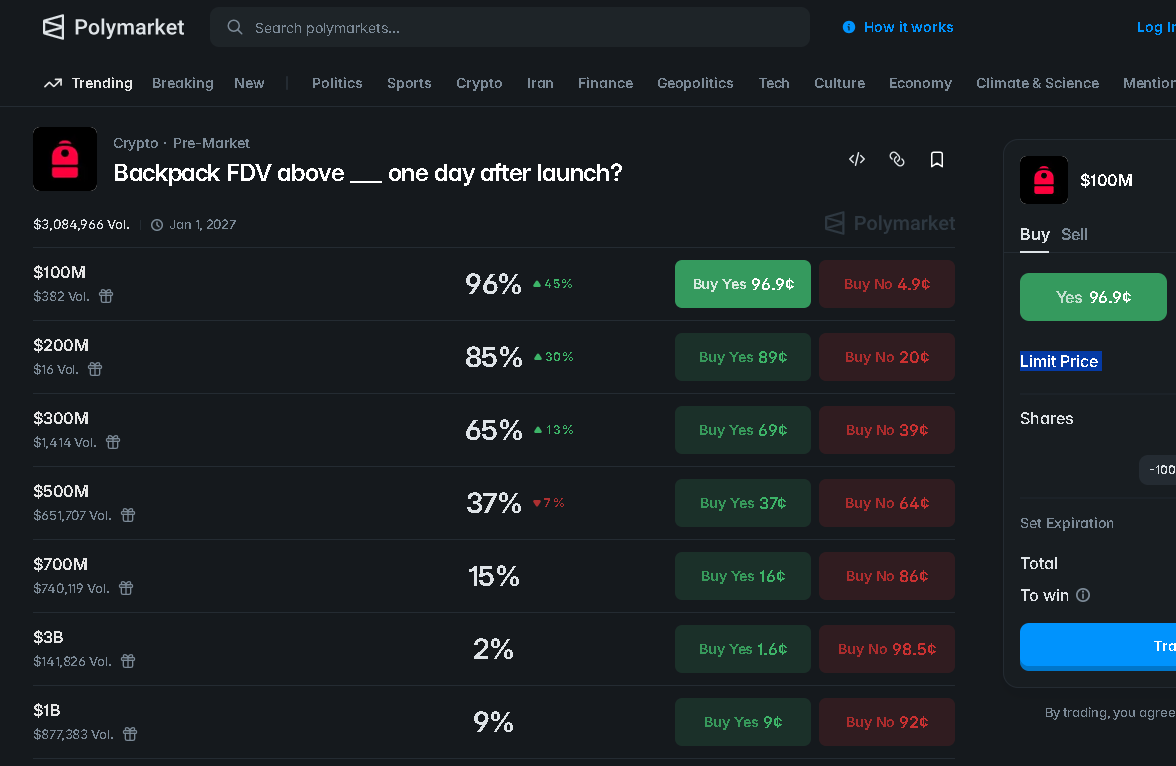Switch to the Sell tab in trade panel
Viewport: 1176px width, 766px height.
point(1074,235)
